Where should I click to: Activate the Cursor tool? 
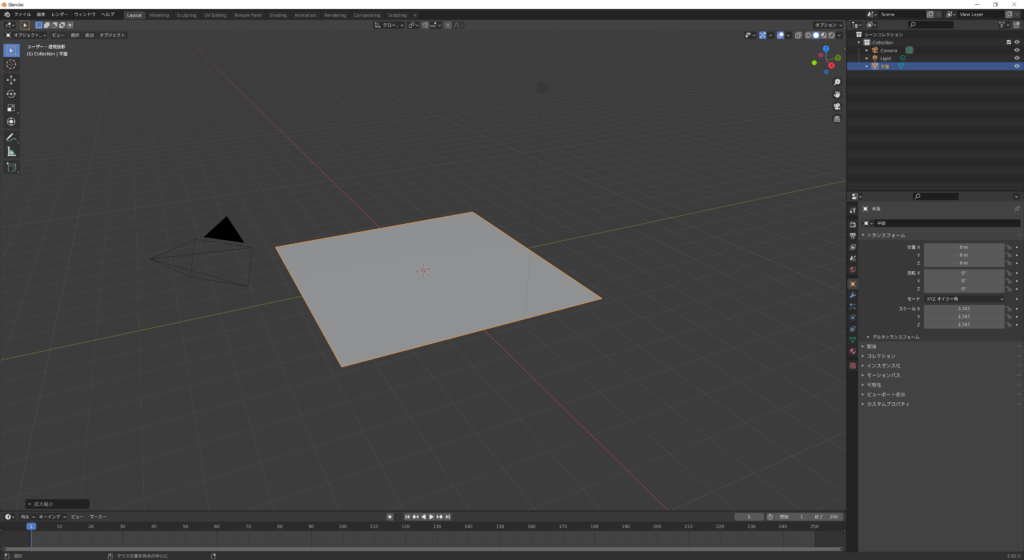point(11,64)
